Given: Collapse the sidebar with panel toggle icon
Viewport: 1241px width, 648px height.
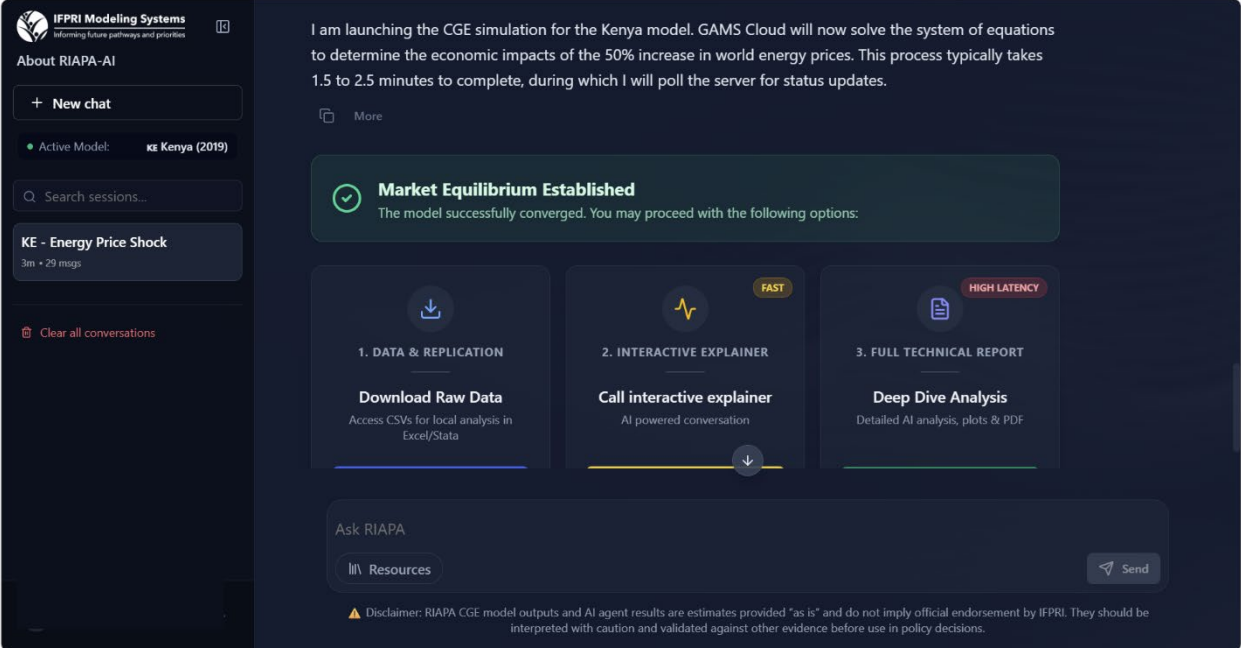Looking at the screenshot, I should [223, 27].
